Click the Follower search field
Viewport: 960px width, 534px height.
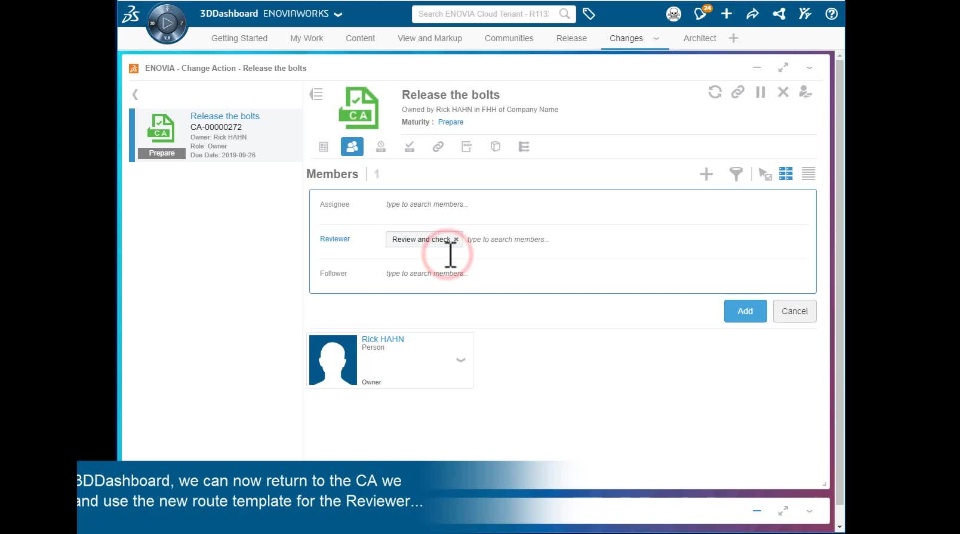click(597, 274)
